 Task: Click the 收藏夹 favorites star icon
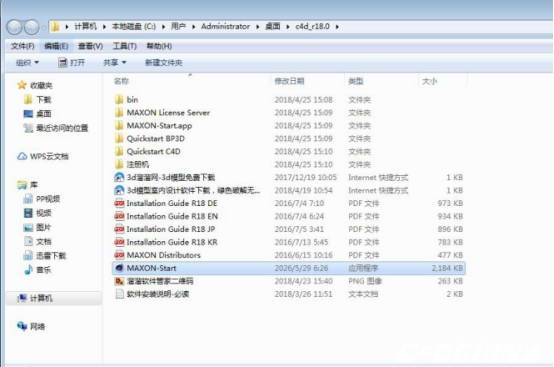coord(22,85)
